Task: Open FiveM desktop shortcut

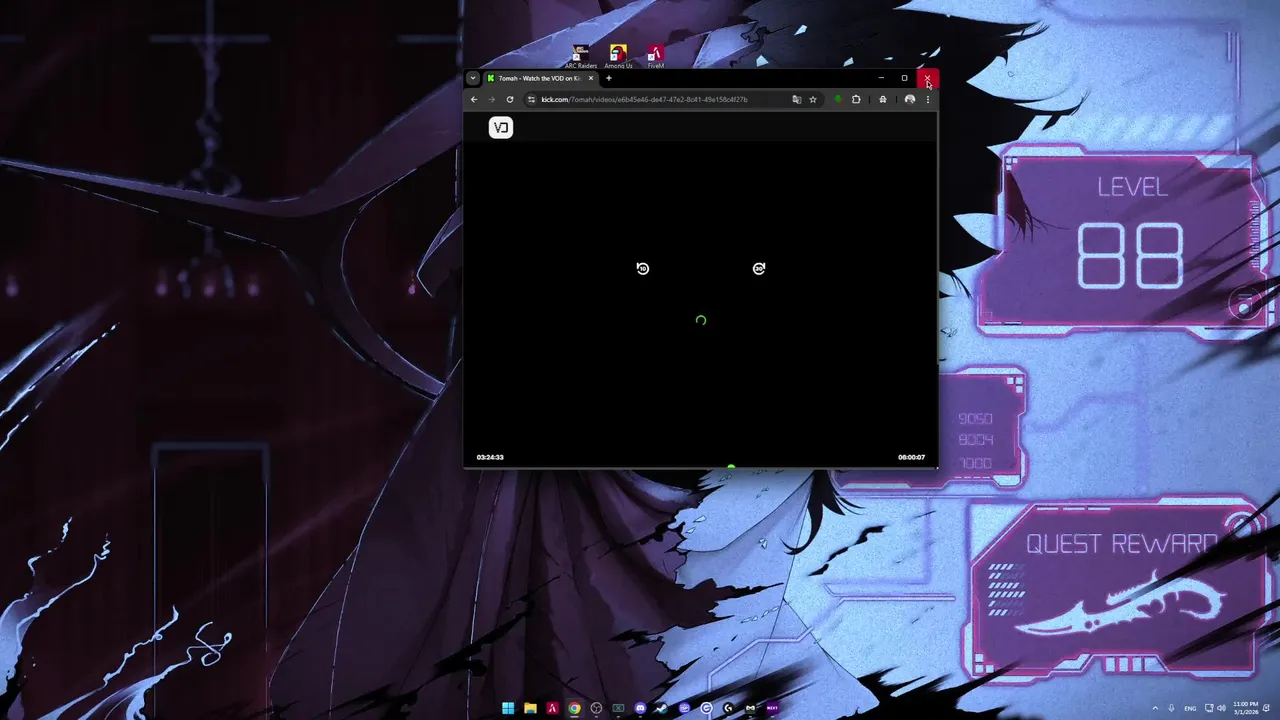Action: coord(655,57)
